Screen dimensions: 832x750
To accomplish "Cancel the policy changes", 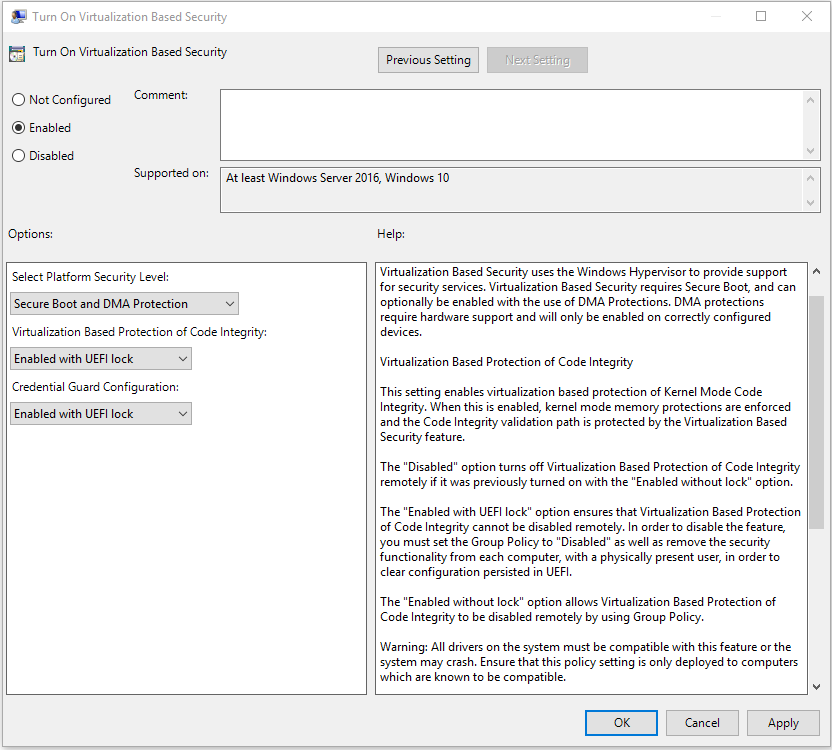I will pyautogui.click(x=702, y=723).
